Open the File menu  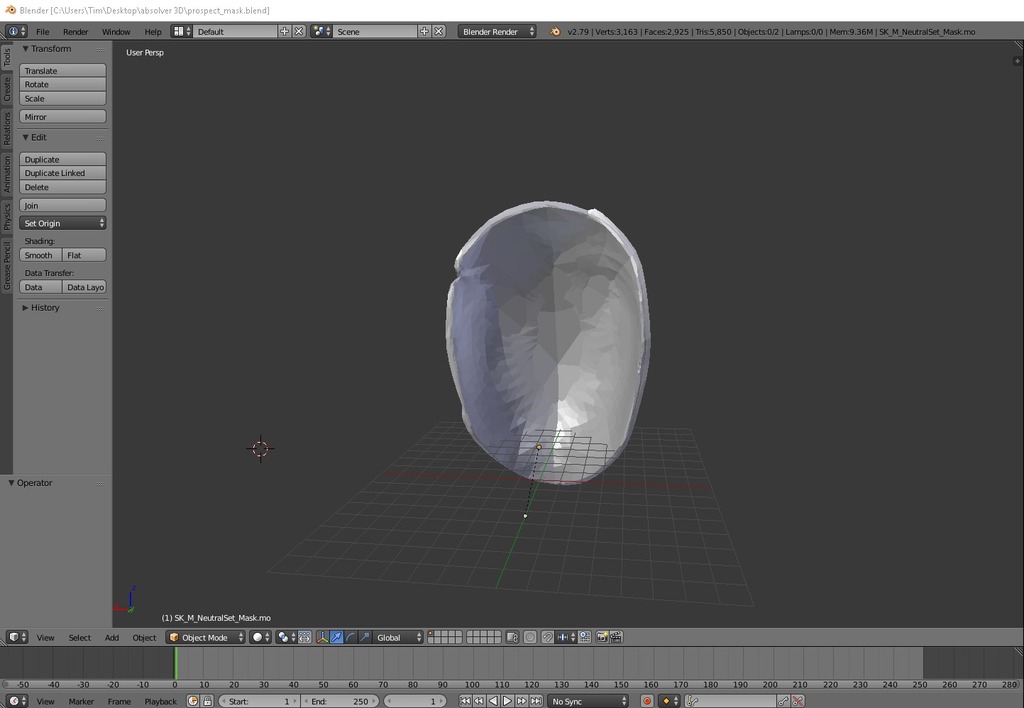42,31
